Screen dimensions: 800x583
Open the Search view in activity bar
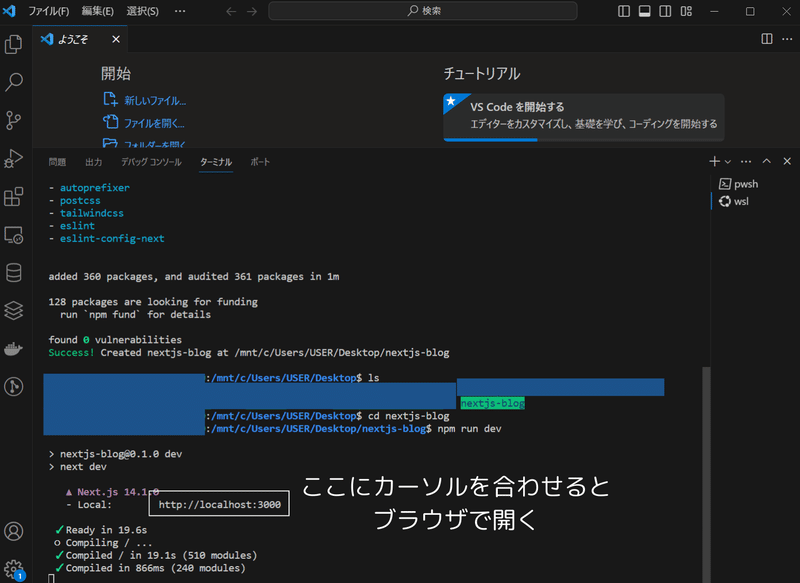(14, 82)
